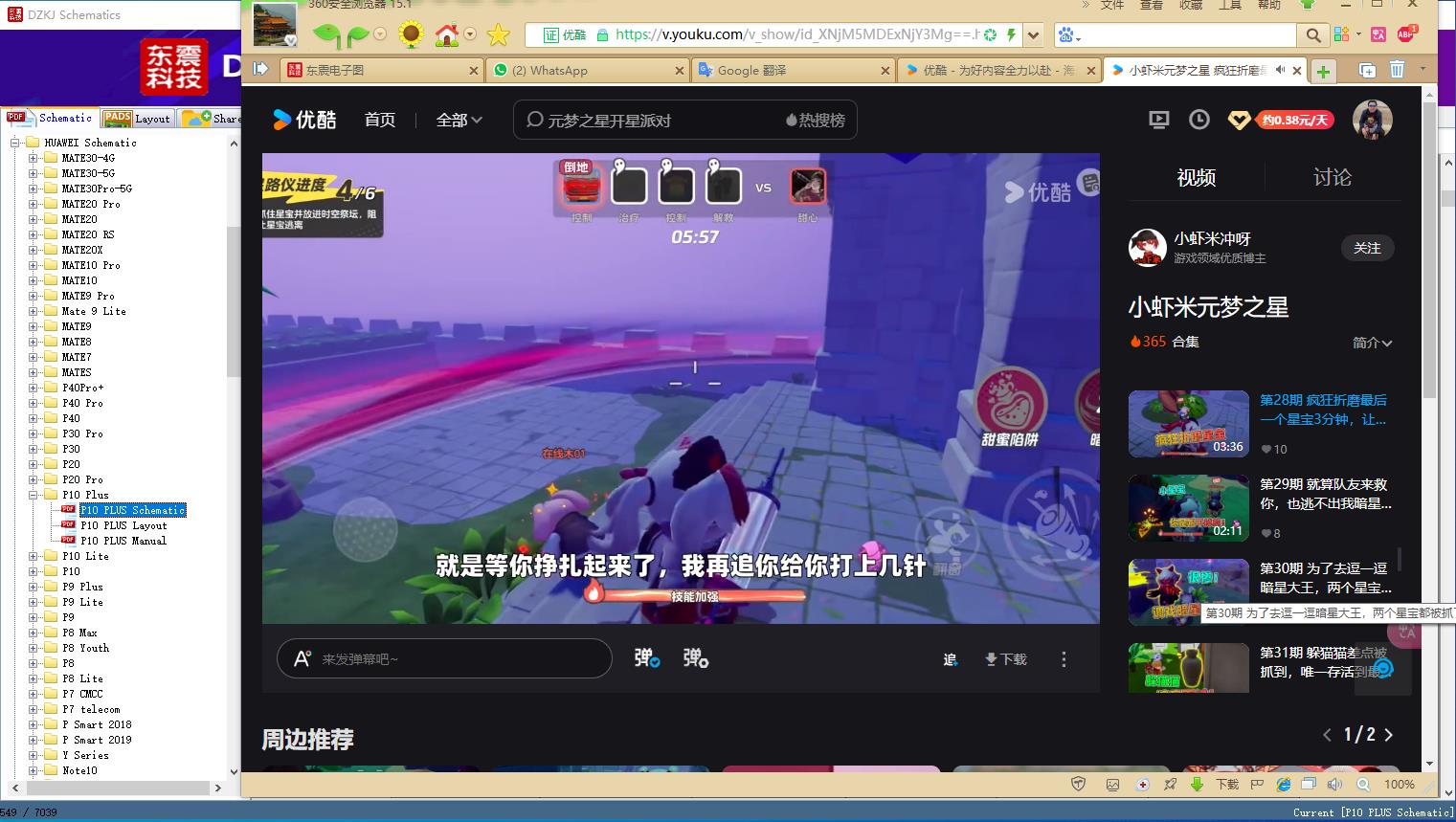Open the 讨论 discussion tab
Screen dimensions: 1456x822
click(1332, 177)
